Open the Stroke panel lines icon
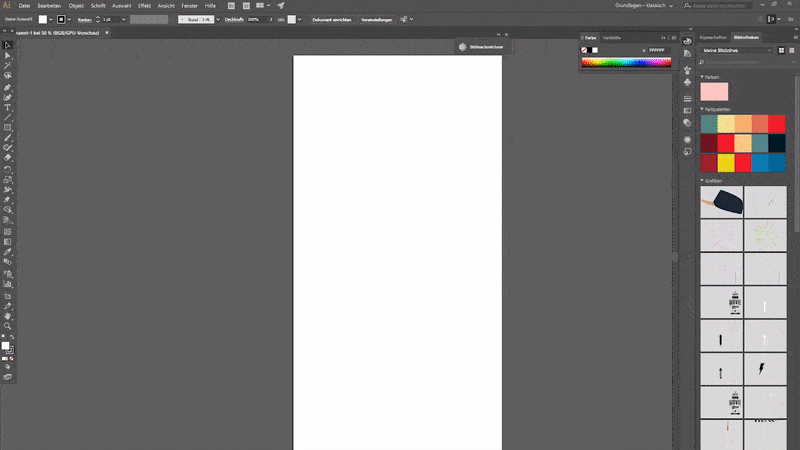The height and width of the screenshot is (450, 800). point(687,98)
